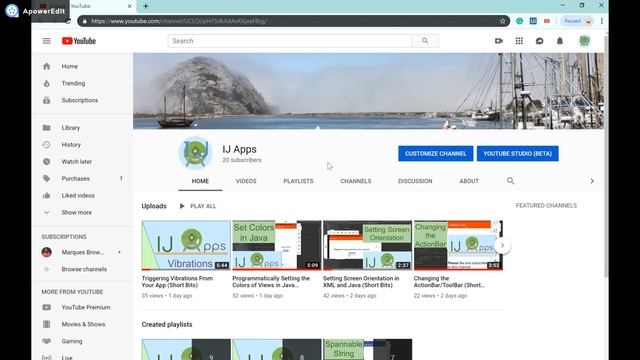Open the Chrome three-dot menu
The width and height of the screenshot is (640, 360).
click(602, 21)
